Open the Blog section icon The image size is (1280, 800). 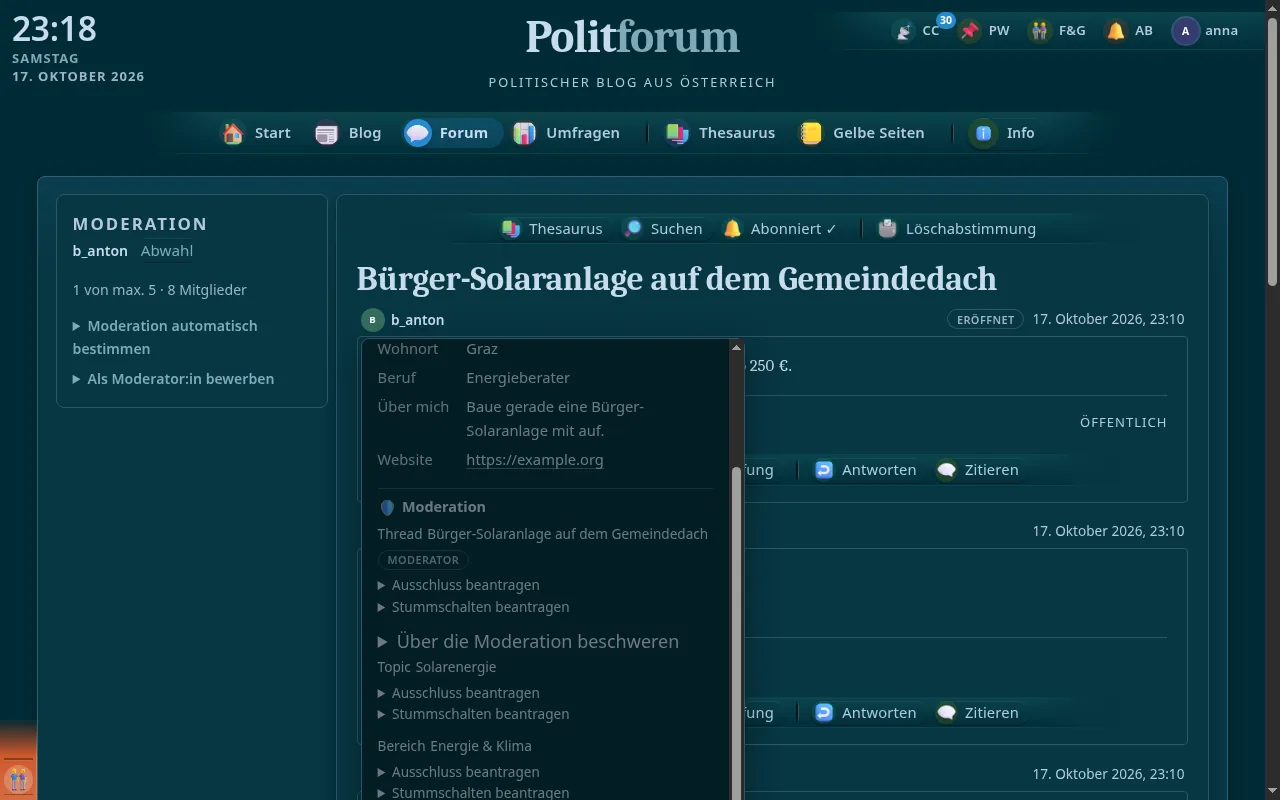[327, 133]
